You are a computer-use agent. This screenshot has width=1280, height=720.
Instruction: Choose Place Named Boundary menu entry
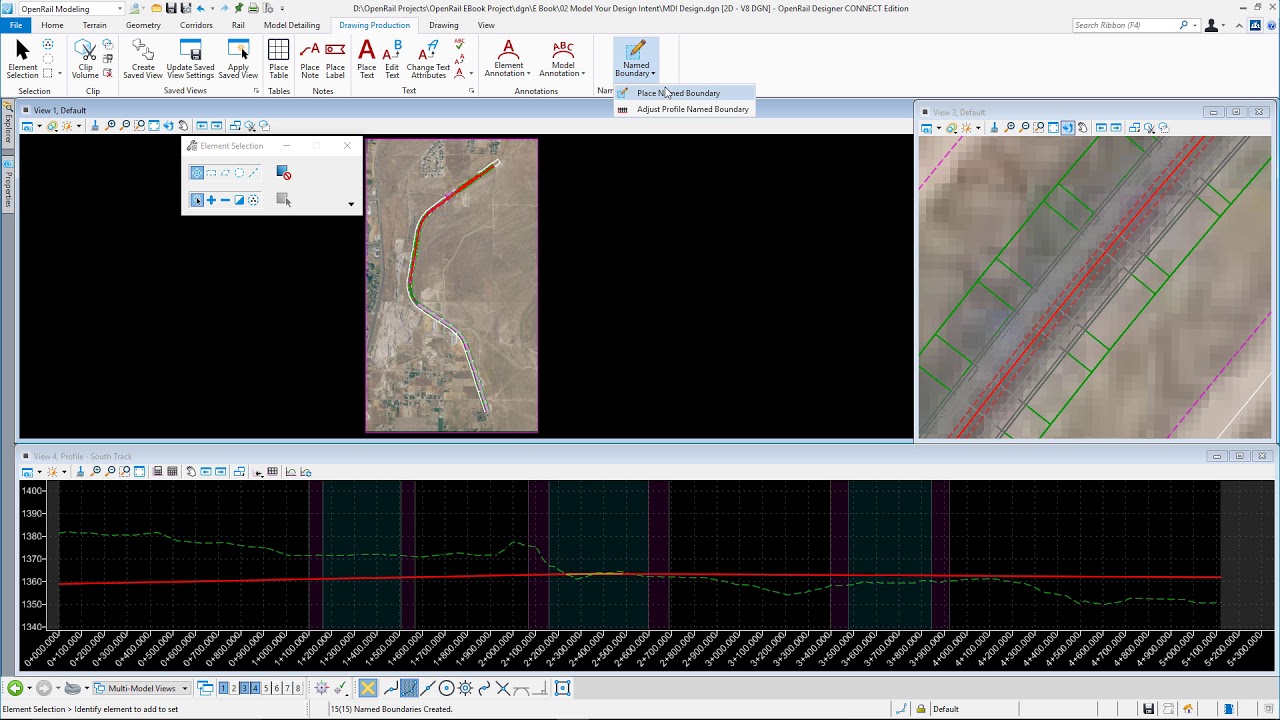[x=684, y=93]
